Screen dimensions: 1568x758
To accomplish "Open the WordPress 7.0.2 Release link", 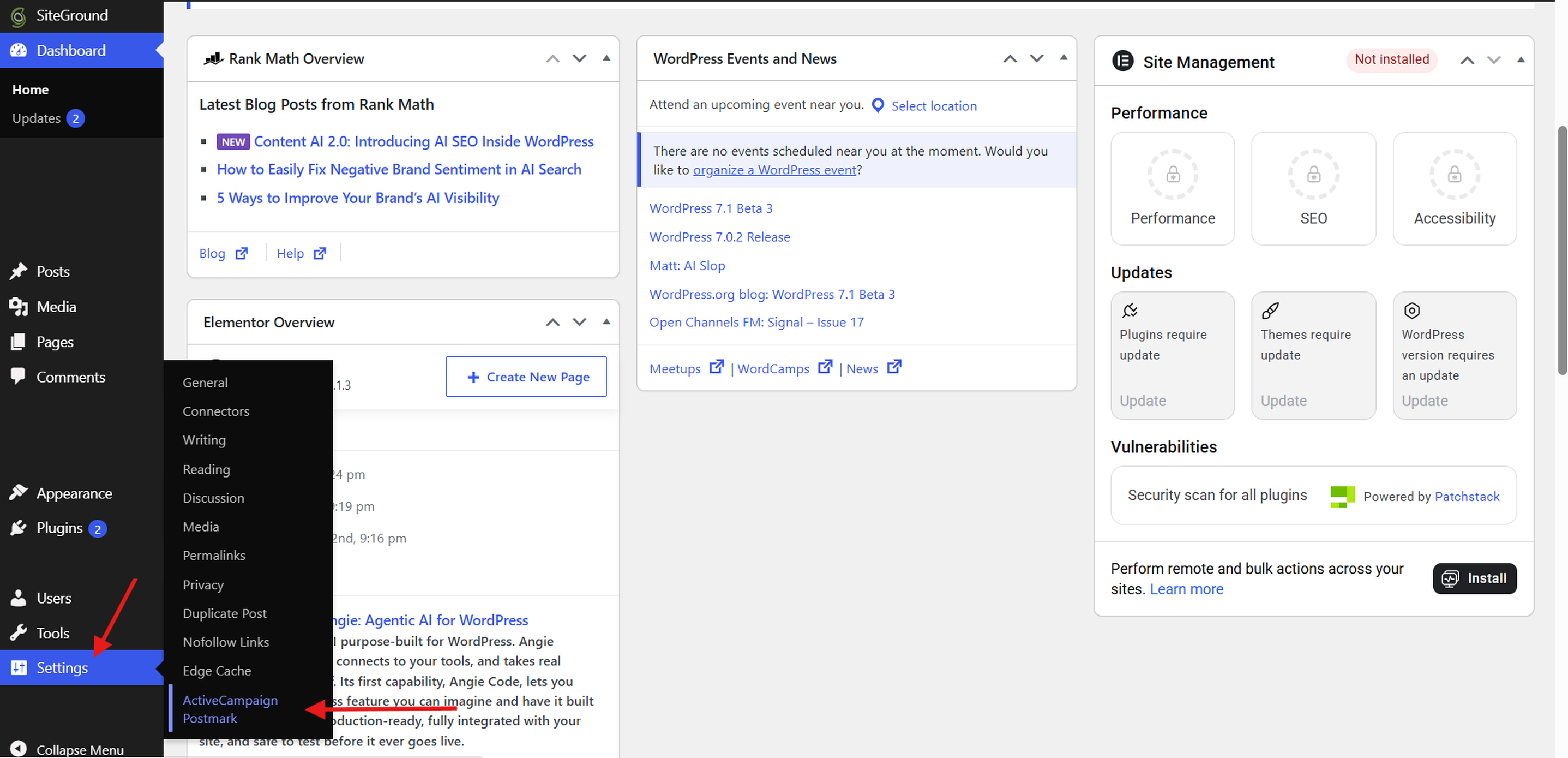I will click(719, 237).
